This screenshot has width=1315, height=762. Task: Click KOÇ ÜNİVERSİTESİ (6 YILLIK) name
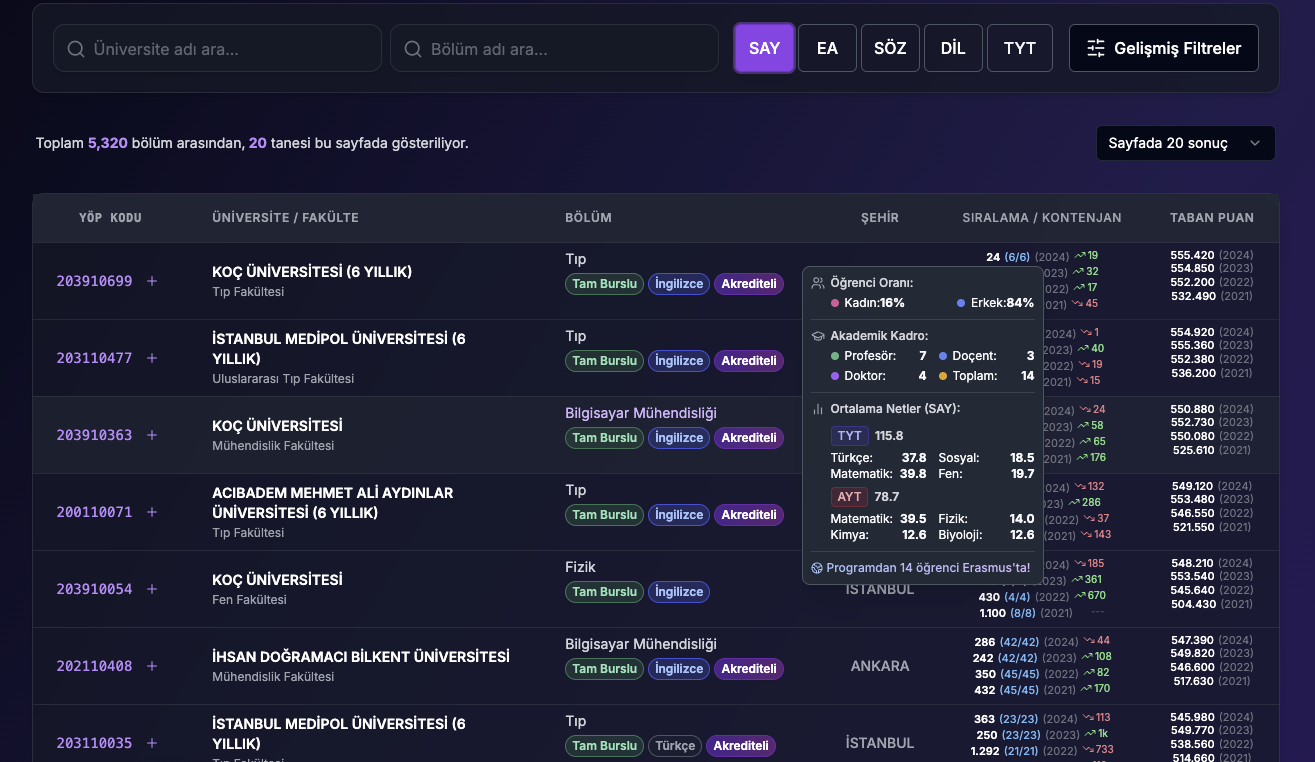(312, 272)
